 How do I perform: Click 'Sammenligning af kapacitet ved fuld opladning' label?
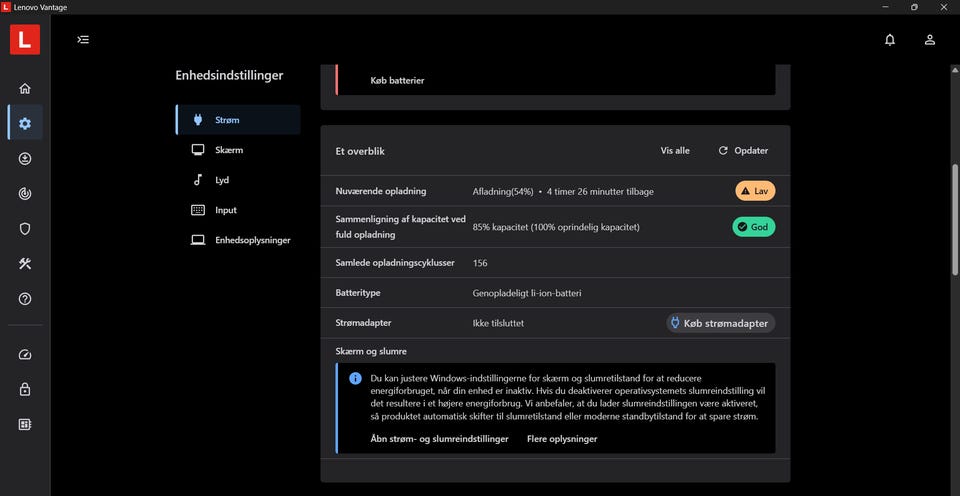click(x=401, y=227)
